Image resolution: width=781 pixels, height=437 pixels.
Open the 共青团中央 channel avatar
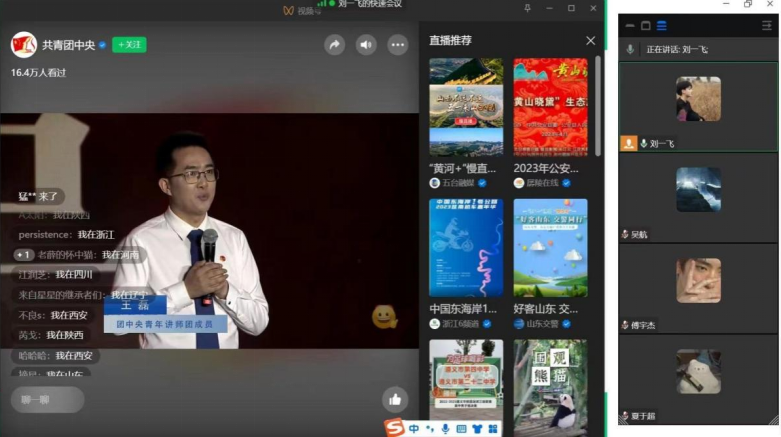[24, 45]
